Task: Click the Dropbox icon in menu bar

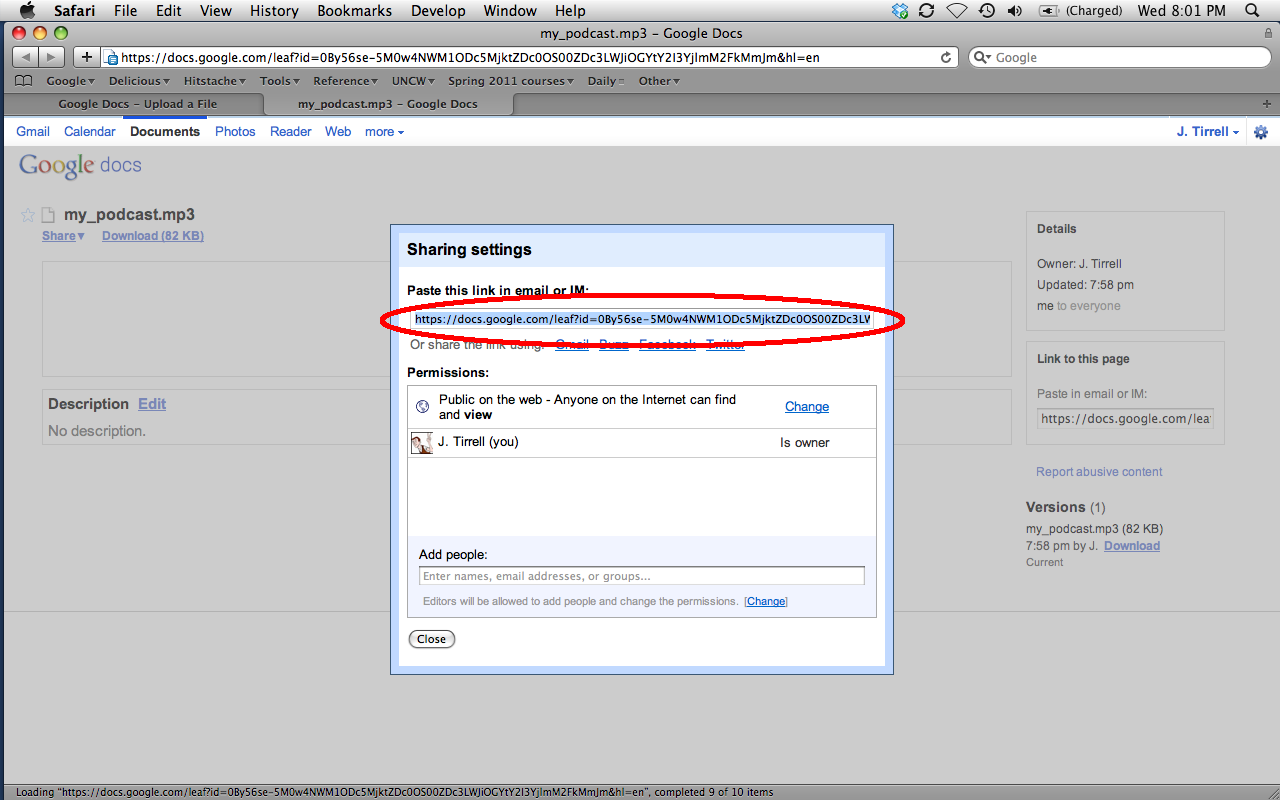Action: click(x=900, y=11)
